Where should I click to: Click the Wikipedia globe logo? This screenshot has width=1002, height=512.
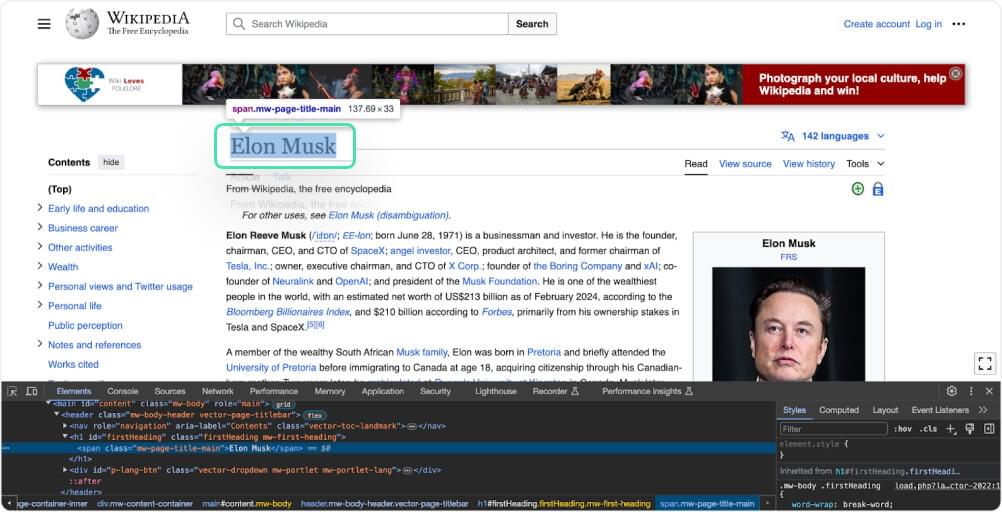click(x=82, y=24)
